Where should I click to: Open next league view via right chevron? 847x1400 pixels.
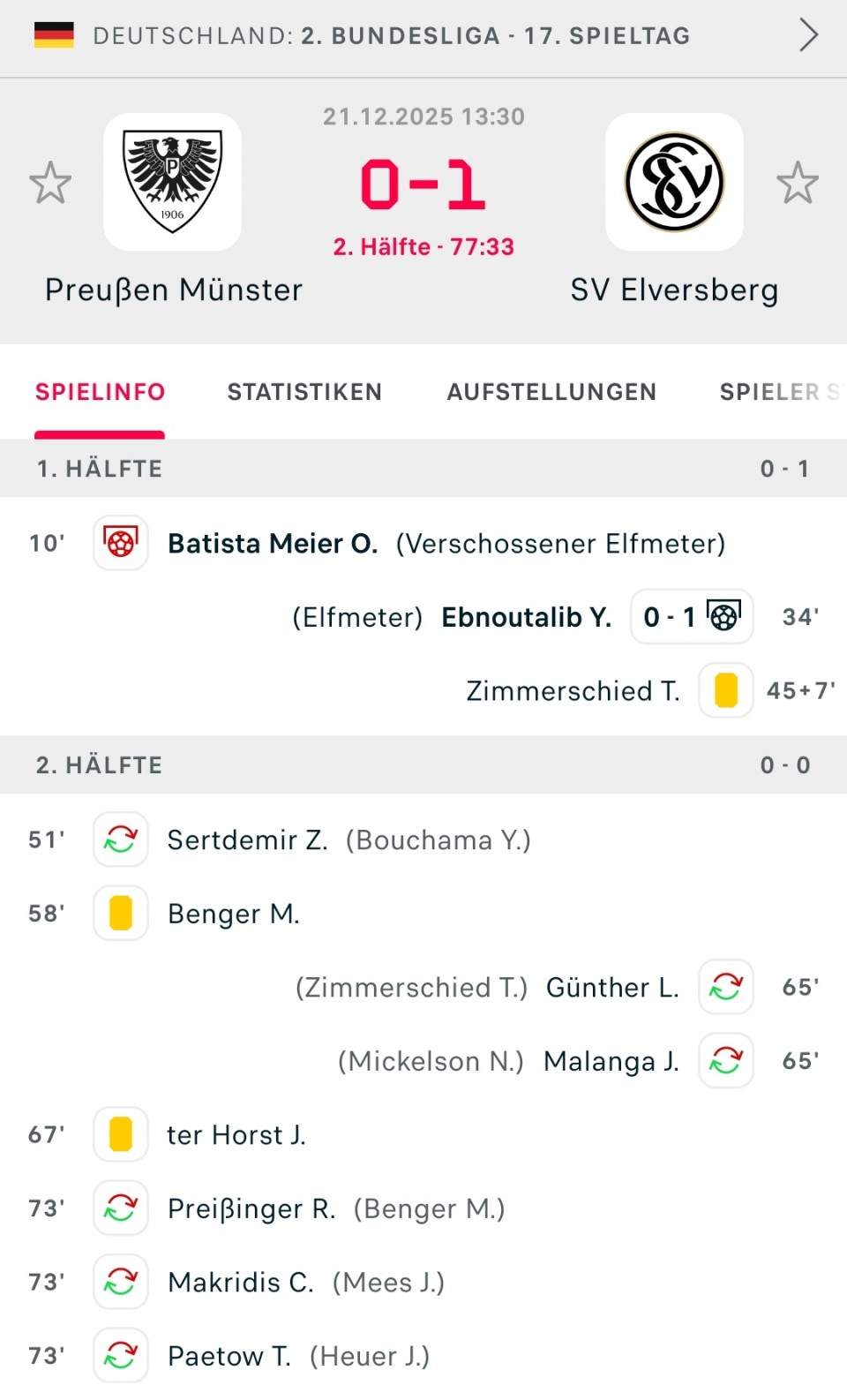[x=808, y=36]
